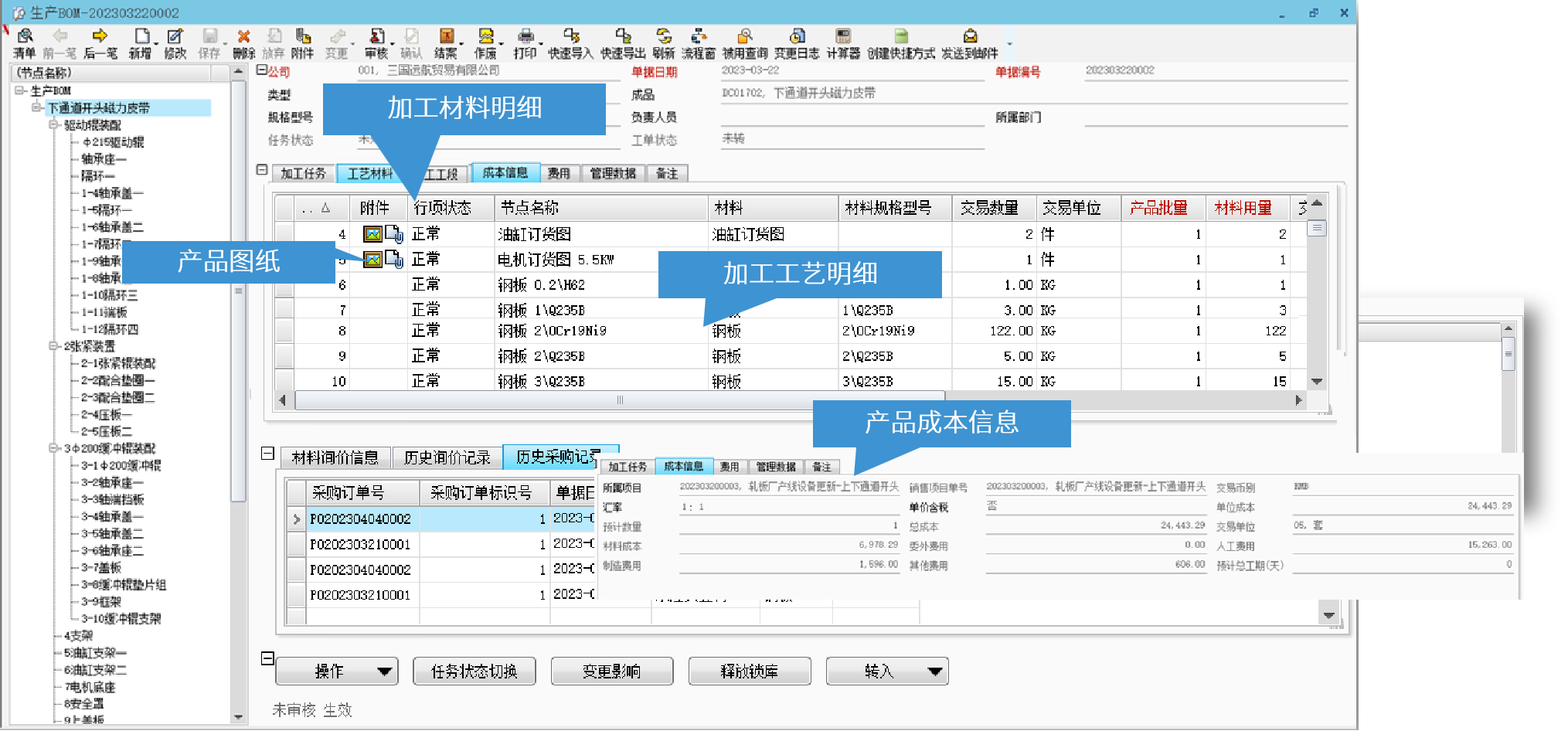Sort by the 采购订单号 column header
Viewport: 1568px width, 731px height.
coord(362,492)
